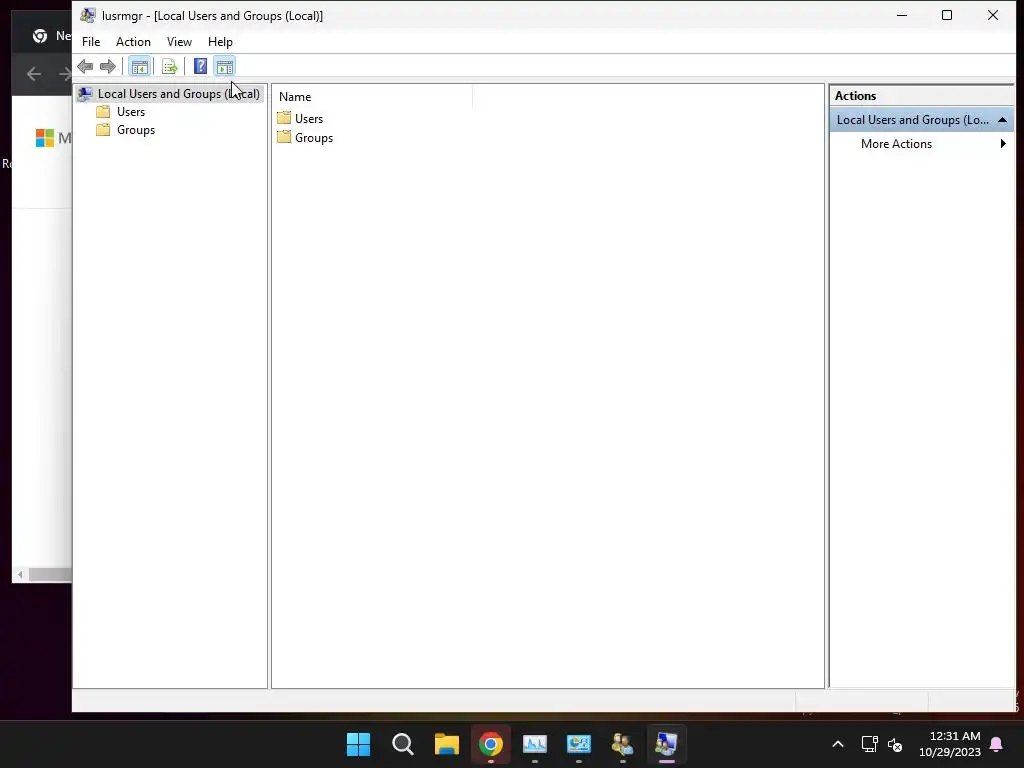
Task: Select Groups folder in the left tree
Action: point(136,130)
